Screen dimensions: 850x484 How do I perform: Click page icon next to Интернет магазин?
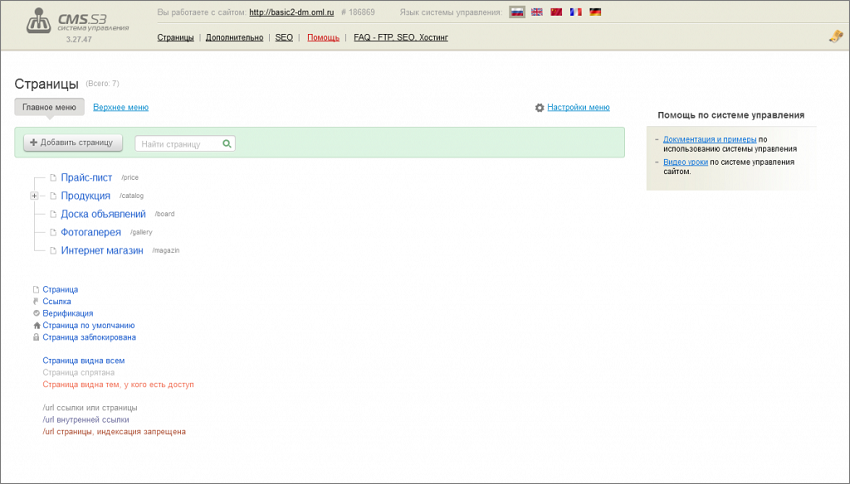click(x=53, y=250)
